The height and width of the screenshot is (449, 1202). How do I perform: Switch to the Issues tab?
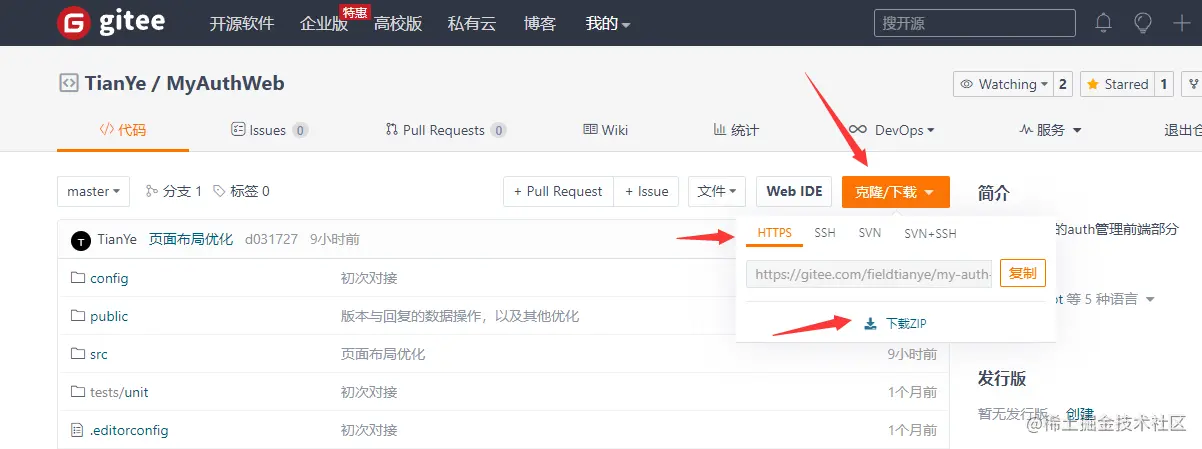[269, 130]
